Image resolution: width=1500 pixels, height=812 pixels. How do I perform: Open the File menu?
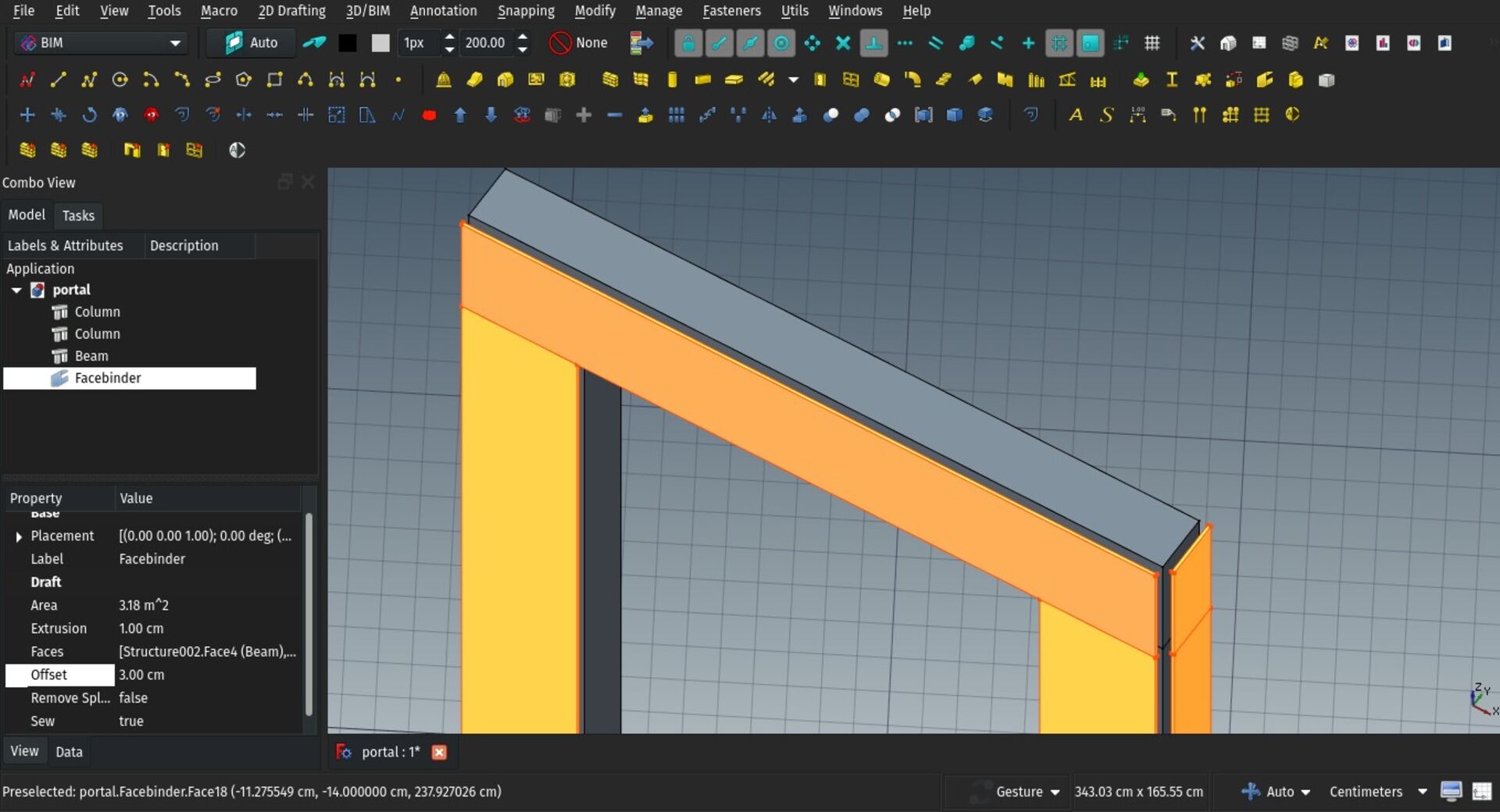click(x=23, y=11)
